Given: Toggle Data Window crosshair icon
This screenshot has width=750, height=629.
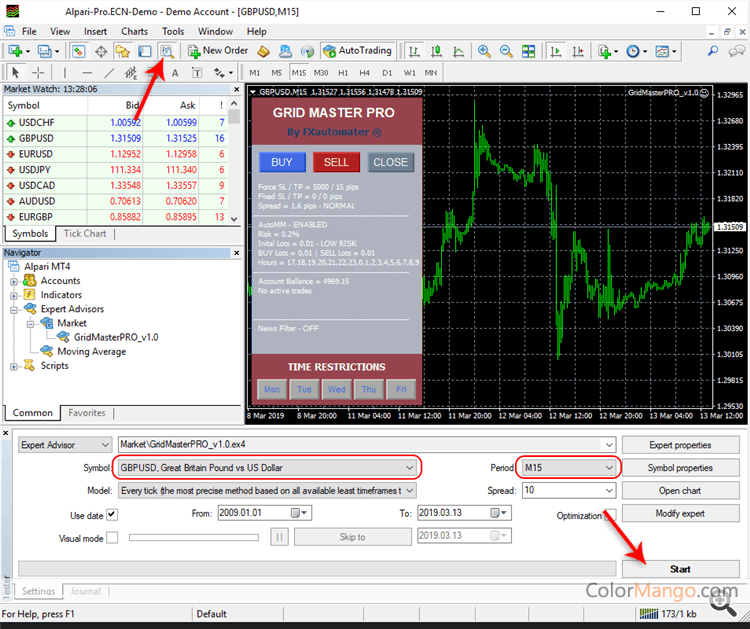Looking at the screenshot, I should pos(101,51).
